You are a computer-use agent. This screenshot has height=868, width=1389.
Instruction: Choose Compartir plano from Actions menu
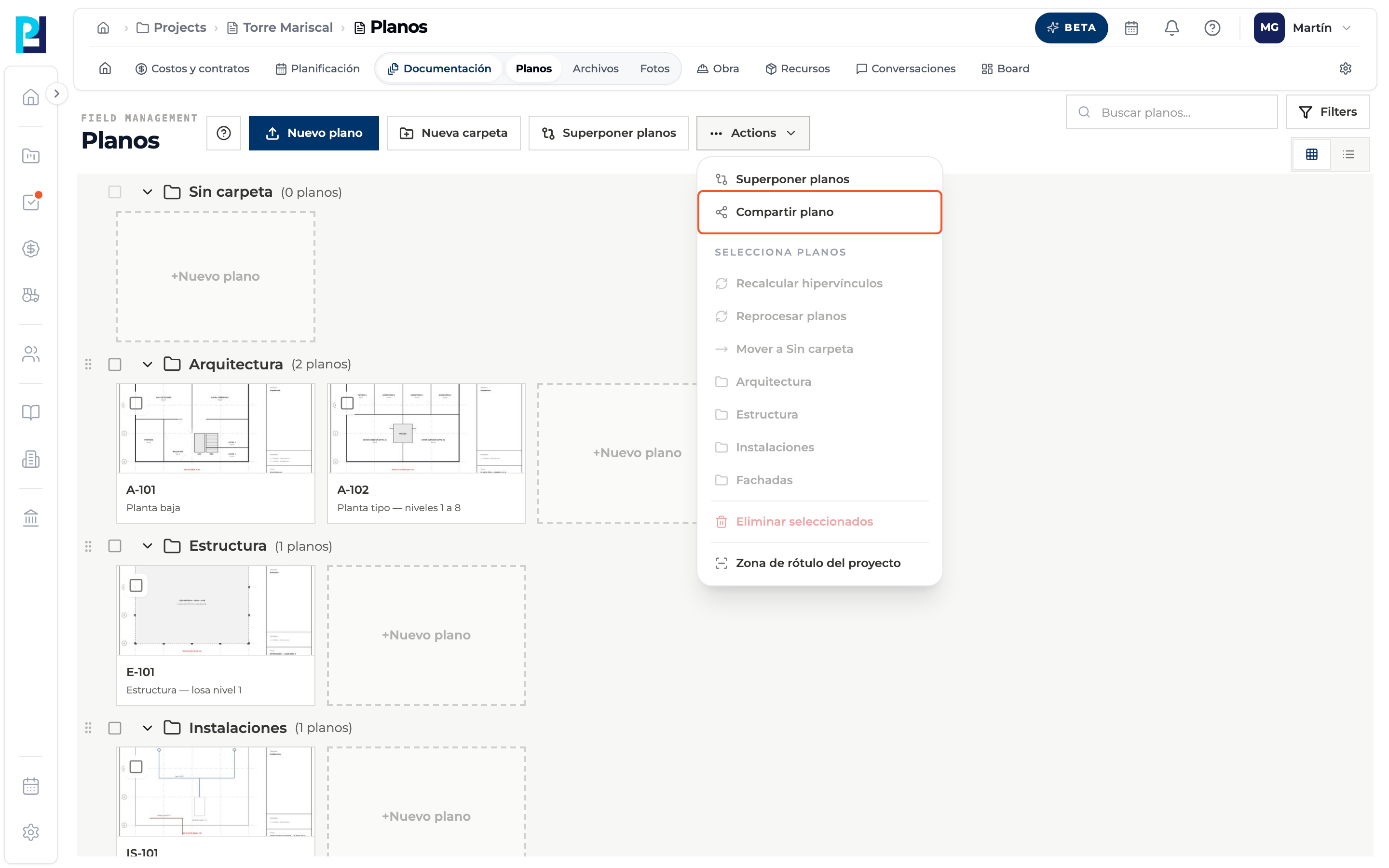819,212
